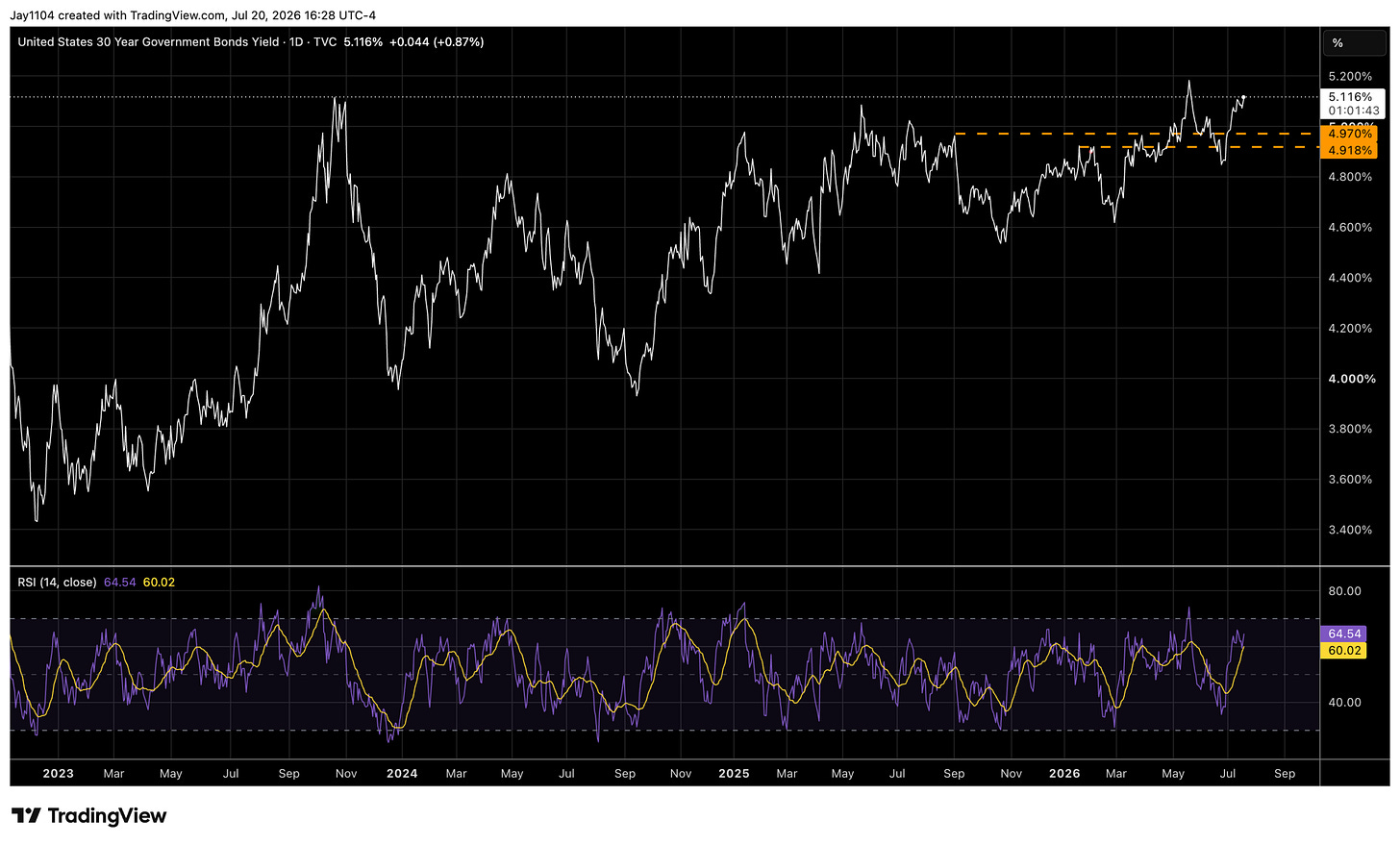
Task: Click the yellow RSI value 60.02 badge
Action: pyautogui.click(x=1344, y=651)
